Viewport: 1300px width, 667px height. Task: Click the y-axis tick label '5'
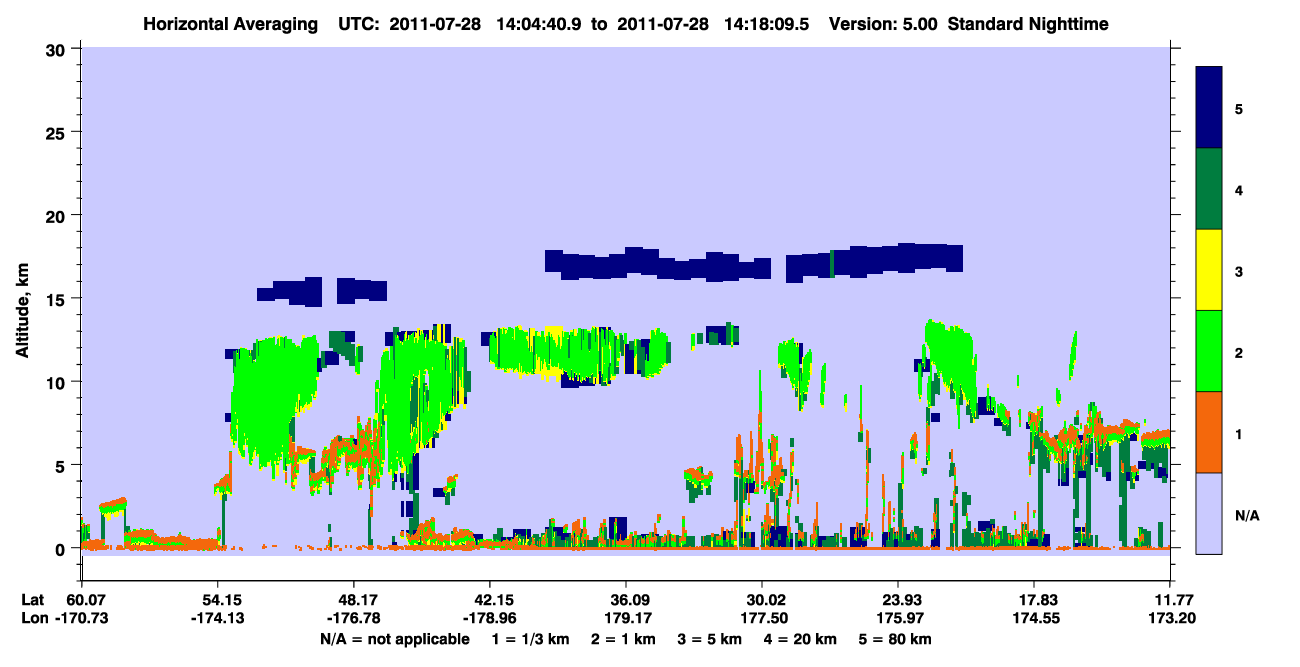(x=62, y=465)
